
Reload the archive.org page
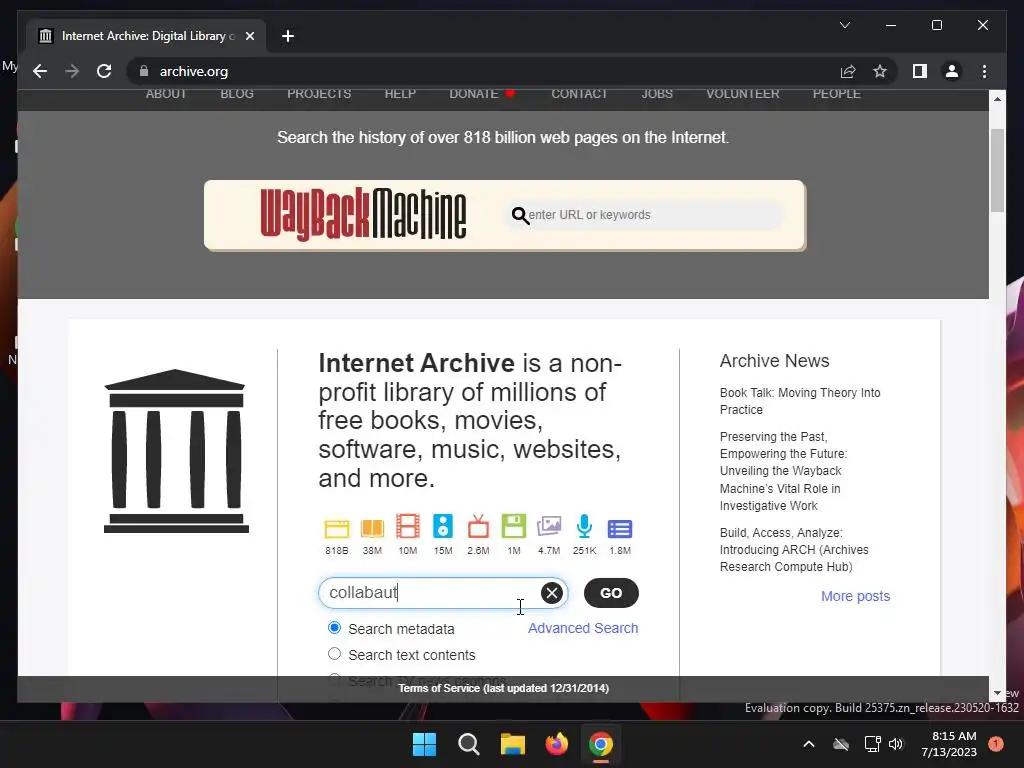click(x=104, y=71)
